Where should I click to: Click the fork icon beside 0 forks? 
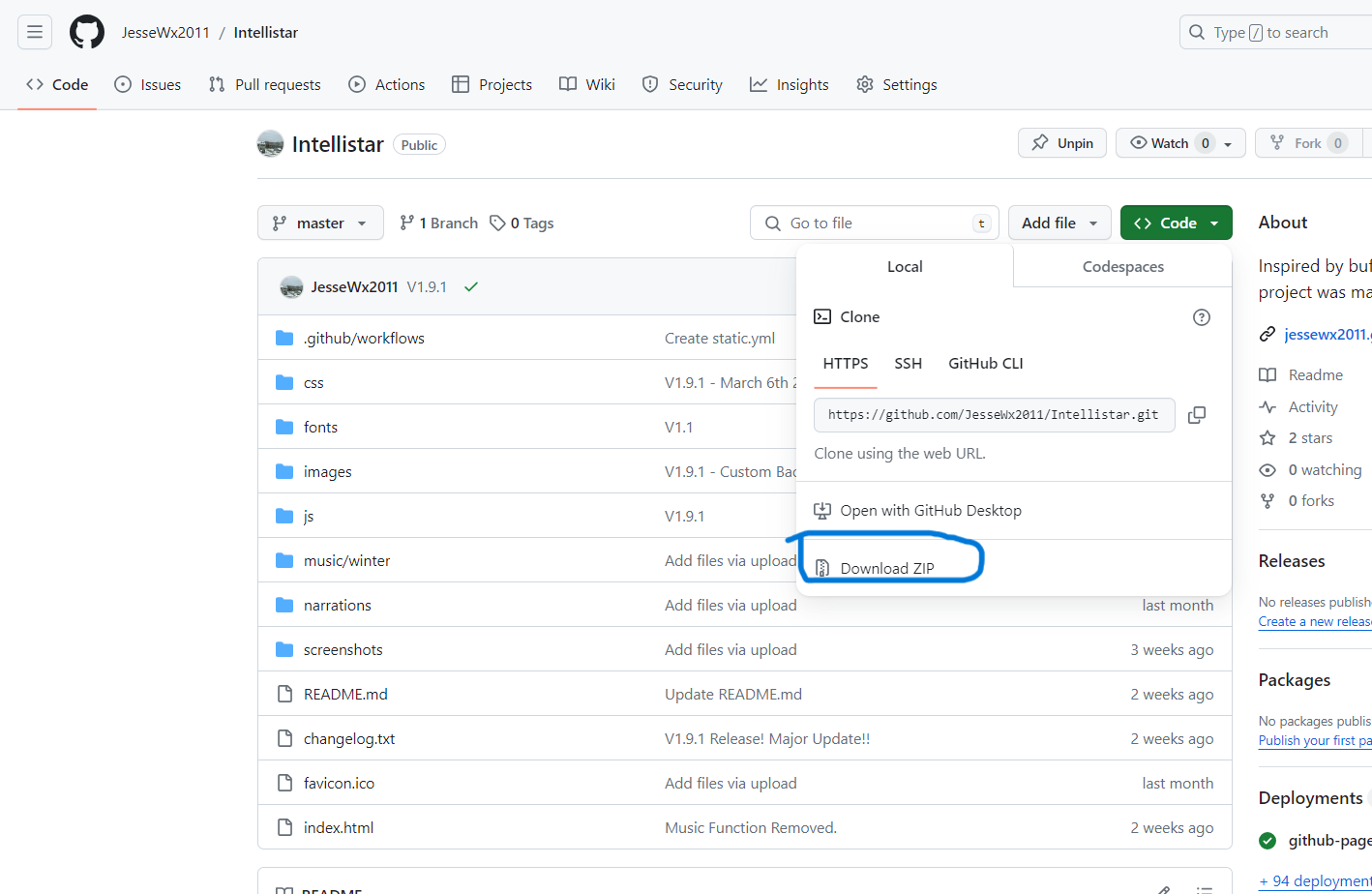[1268, 501]
